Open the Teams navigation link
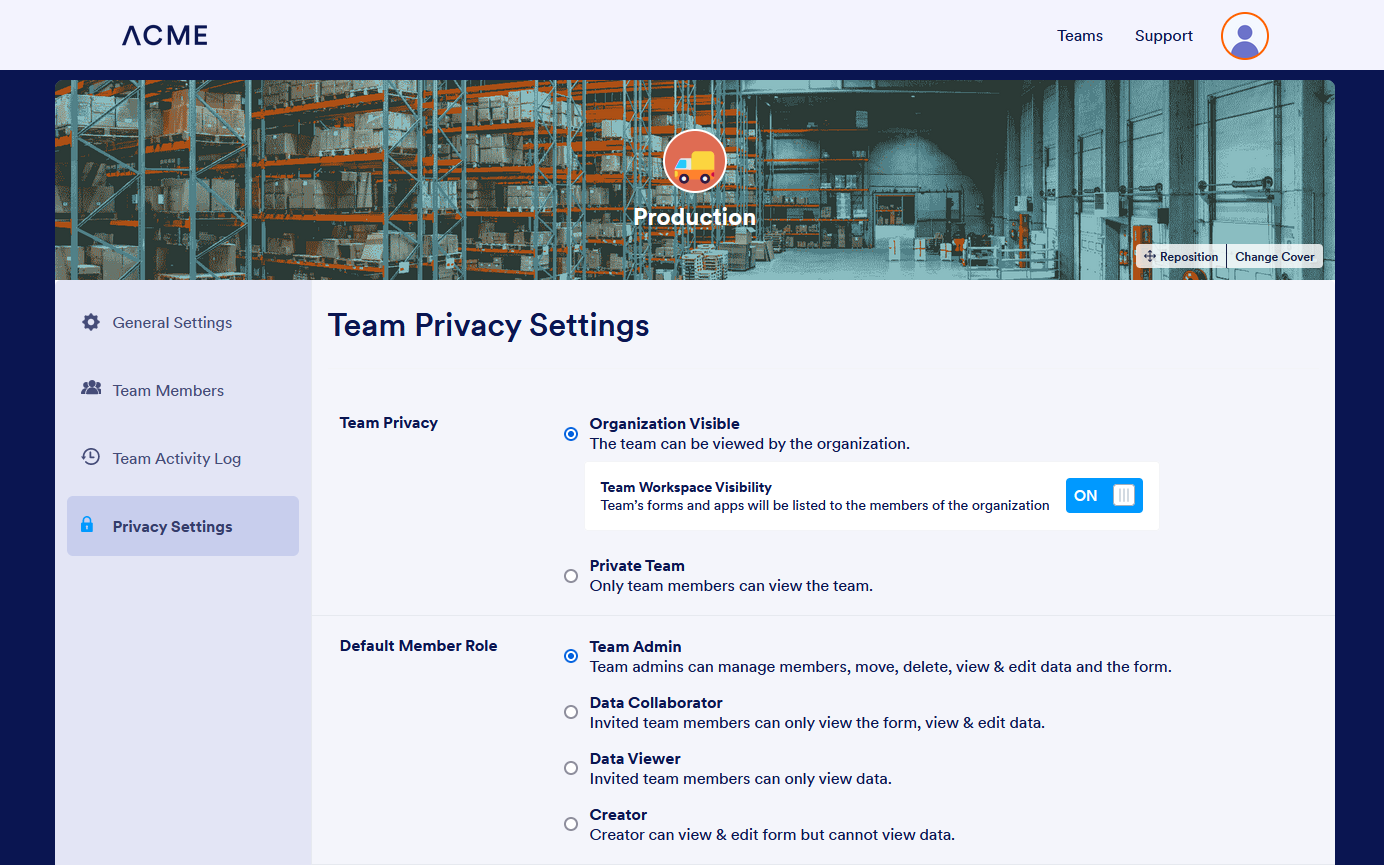1384x865 pixels. point(1080,36)
